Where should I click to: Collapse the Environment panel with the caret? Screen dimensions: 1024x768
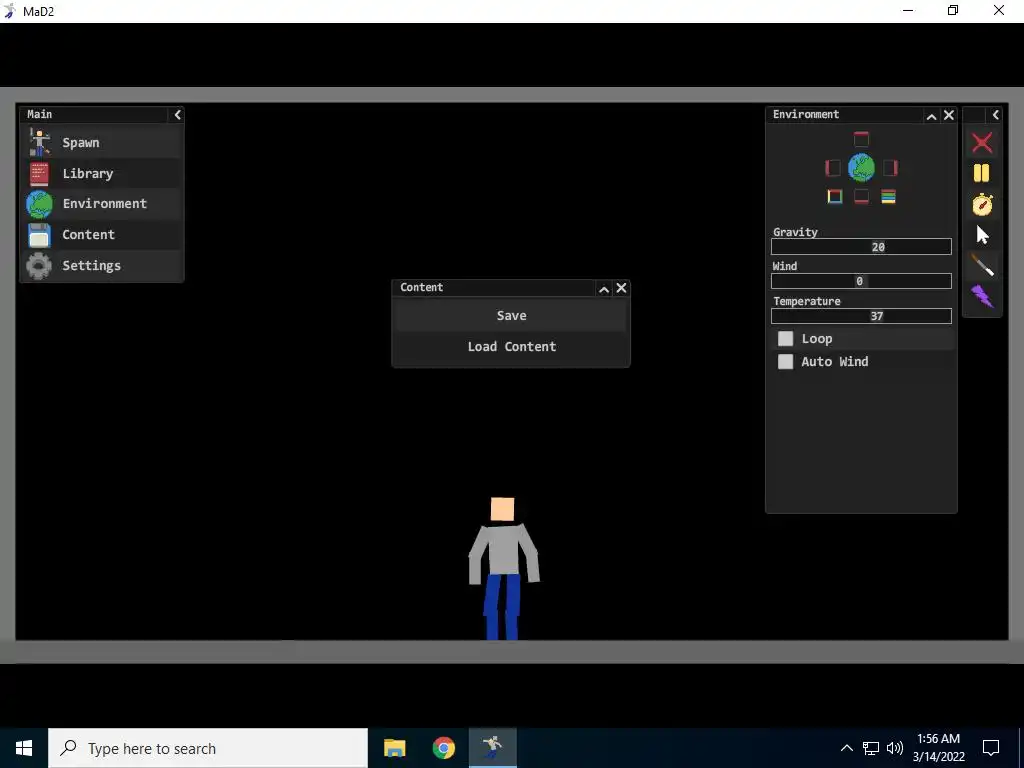point(931,116)
